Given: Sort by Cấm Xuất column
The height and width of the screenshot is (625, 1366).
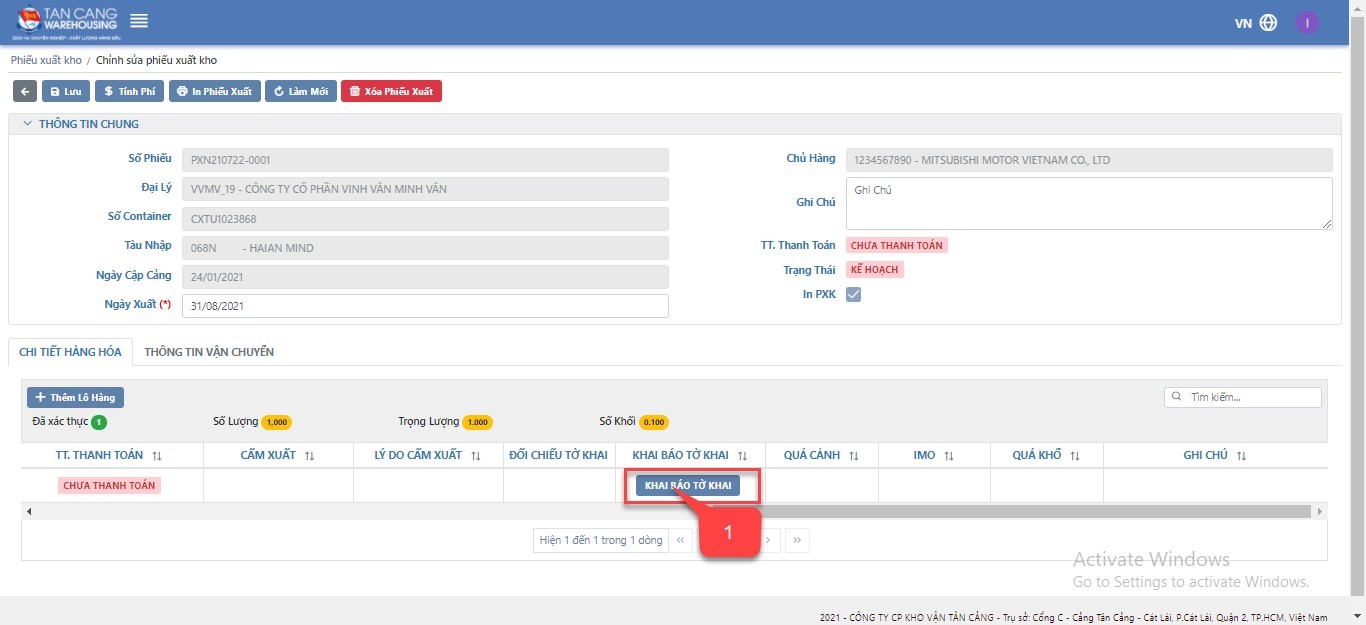Looking at the screenshot, I should pyautogui.click(x=309, y=456).
